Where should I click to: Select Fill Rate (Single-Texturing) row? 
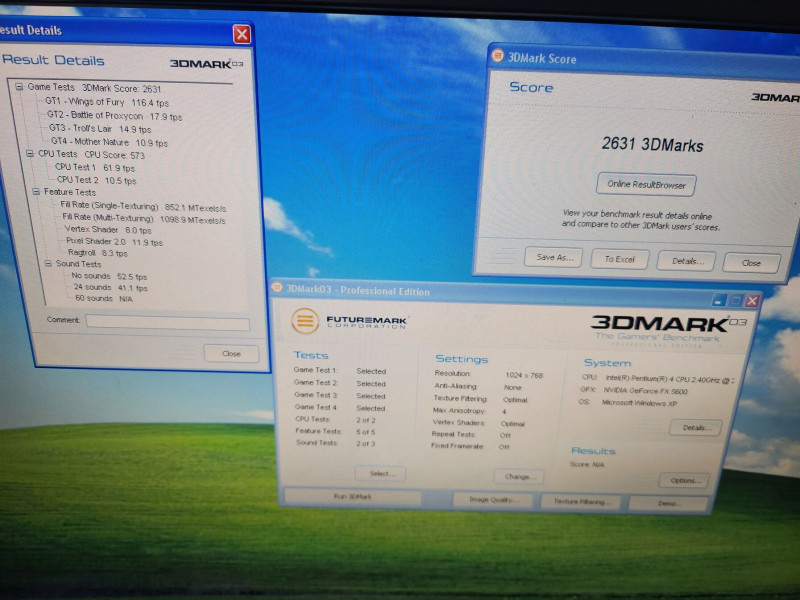pos(143,207)
